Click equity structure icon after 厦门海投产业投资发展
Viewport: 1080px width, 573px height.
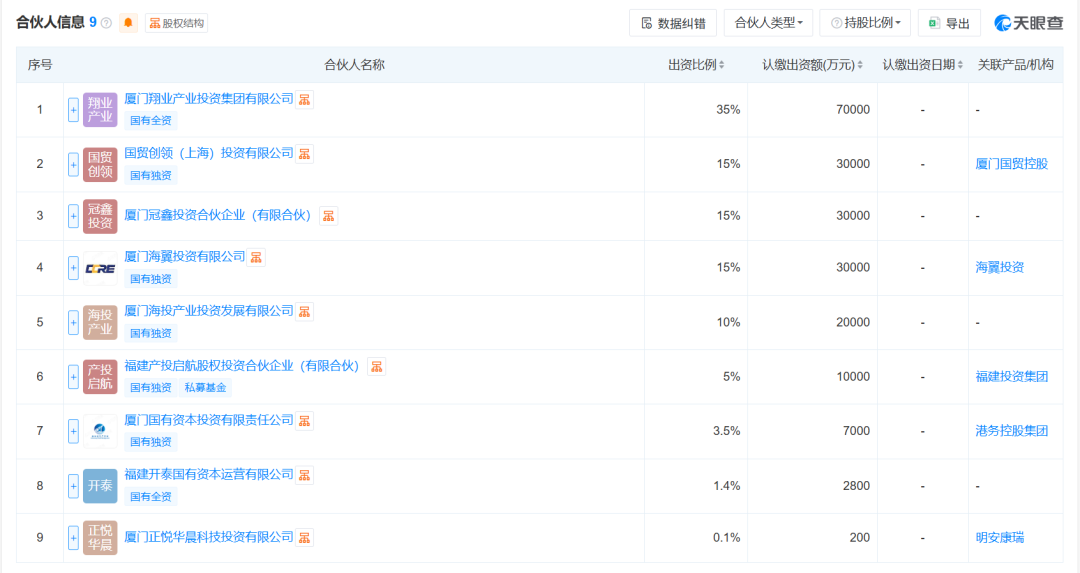click(x=304, y=311)
